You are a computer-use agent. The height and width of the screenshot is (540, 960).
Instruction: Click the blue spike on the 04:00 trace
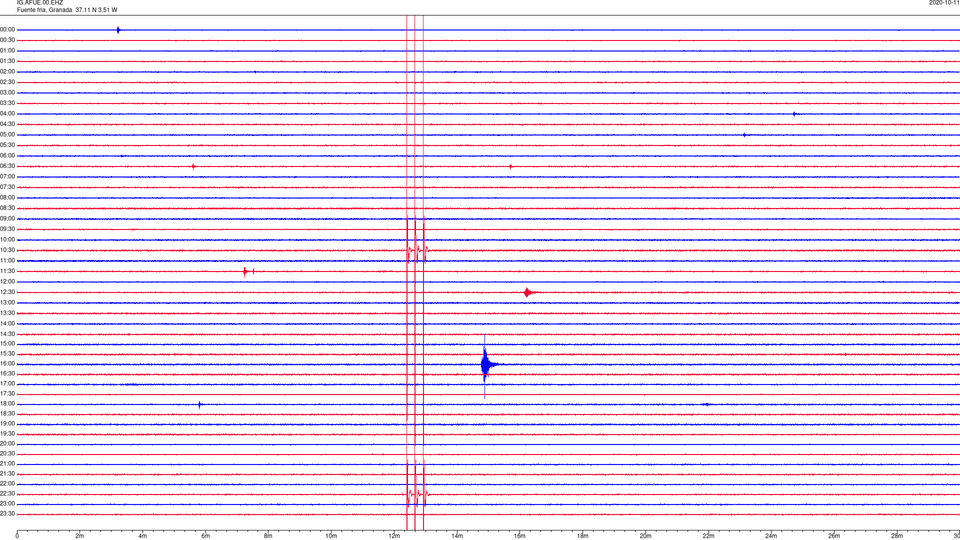[795, 114]
